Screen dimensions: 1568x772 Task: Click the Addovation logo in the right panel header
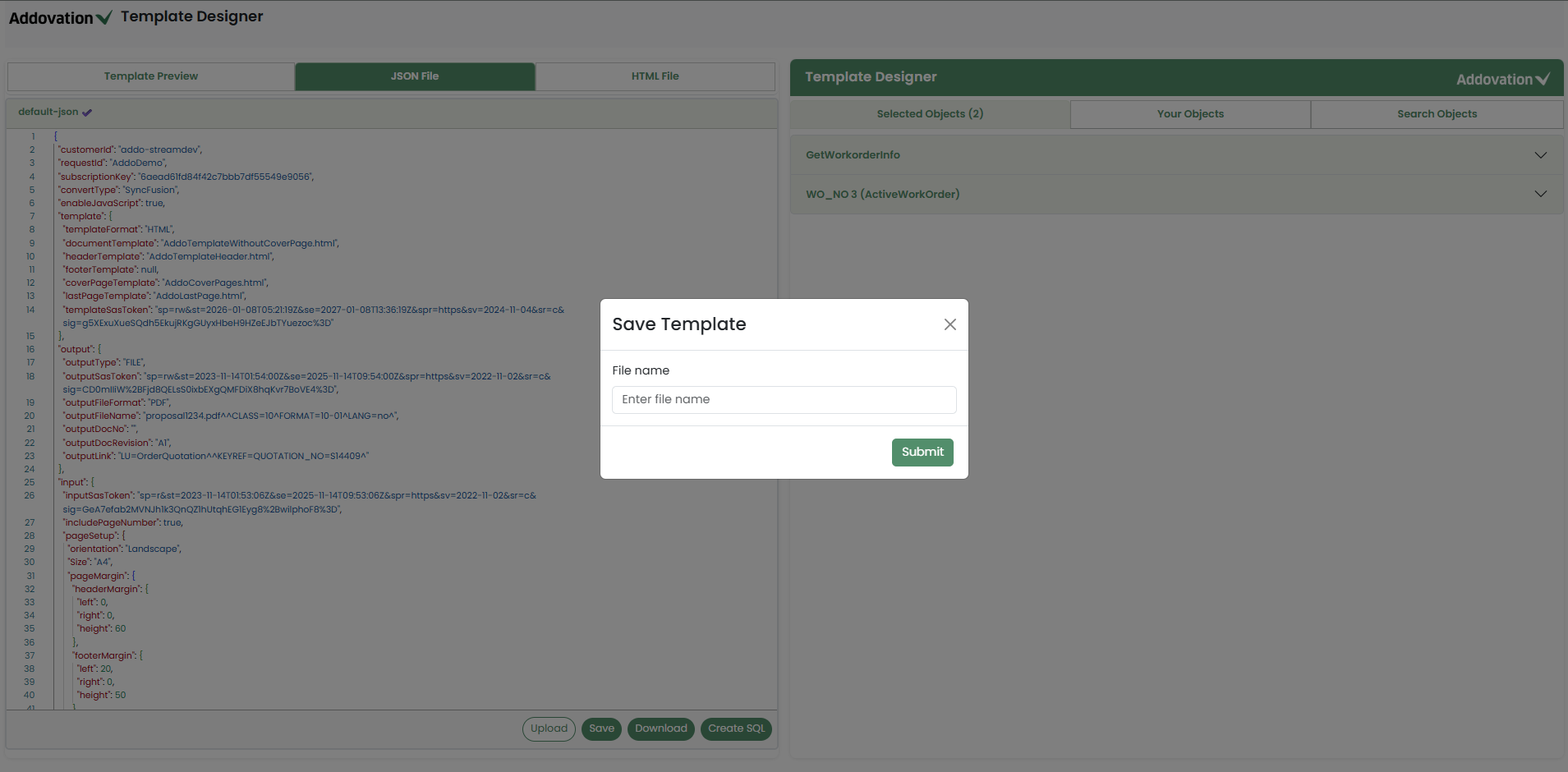1502,80
